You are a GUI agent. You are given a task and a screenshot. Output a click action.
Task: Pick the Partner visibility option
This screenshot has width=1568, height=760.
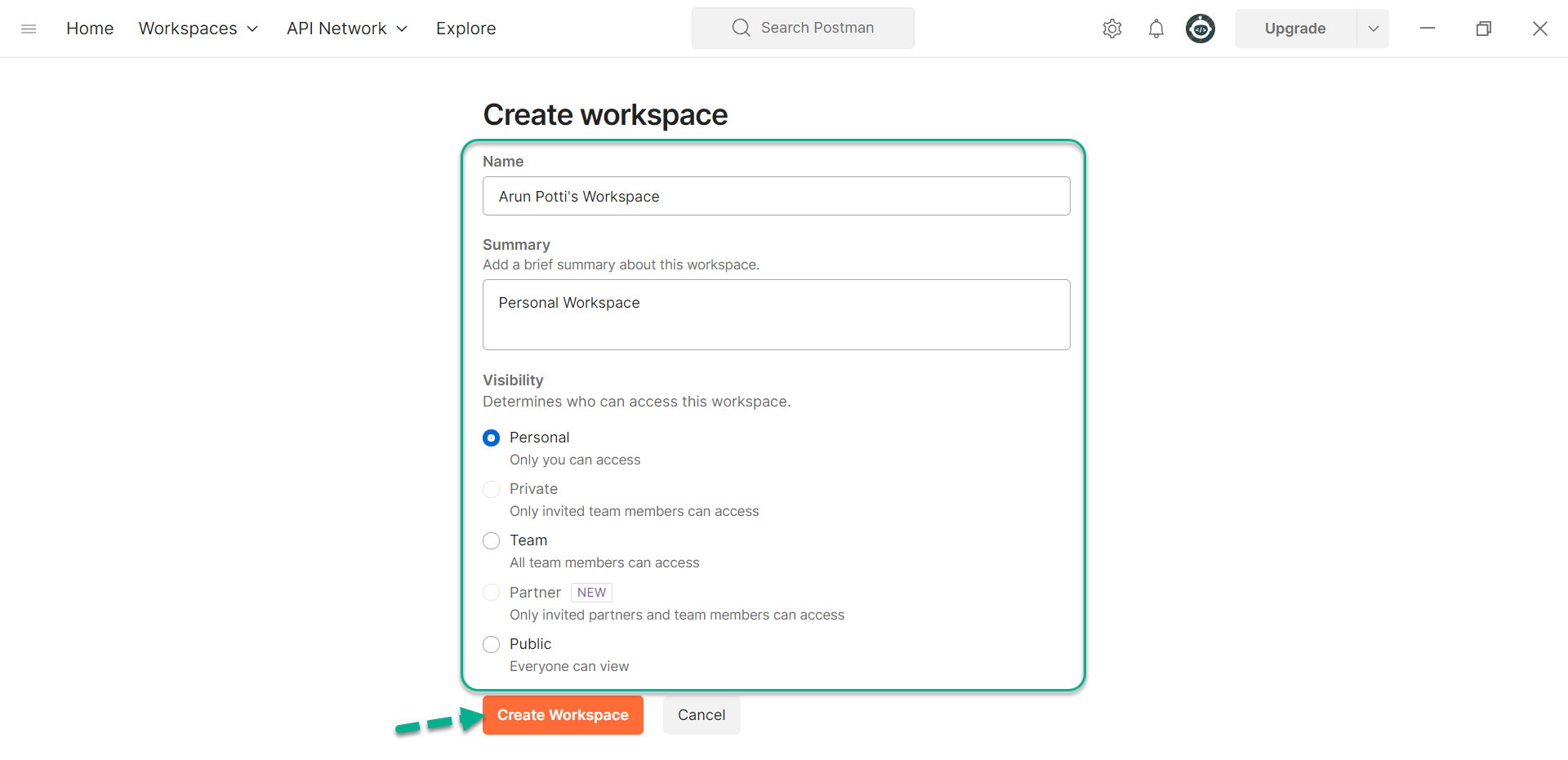point(491,593)
